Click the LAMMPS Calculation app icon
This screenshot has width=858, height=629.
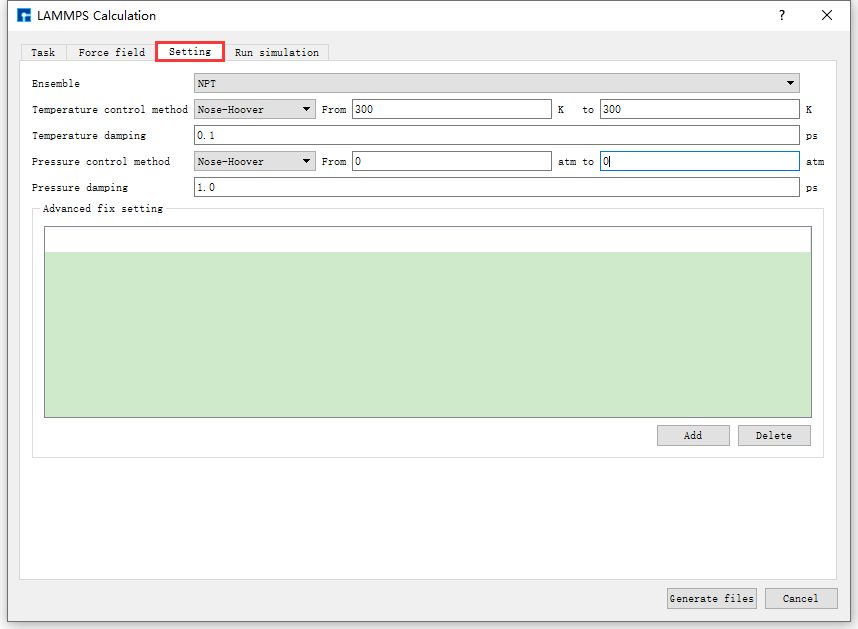[x=24, y=15]
